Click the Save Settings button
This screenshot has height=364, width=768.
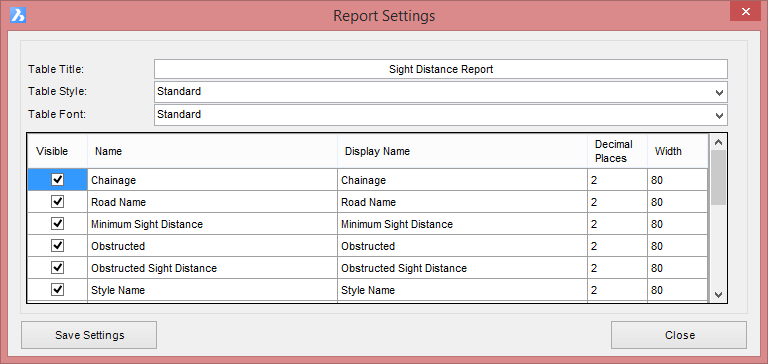tap(89, 335)
